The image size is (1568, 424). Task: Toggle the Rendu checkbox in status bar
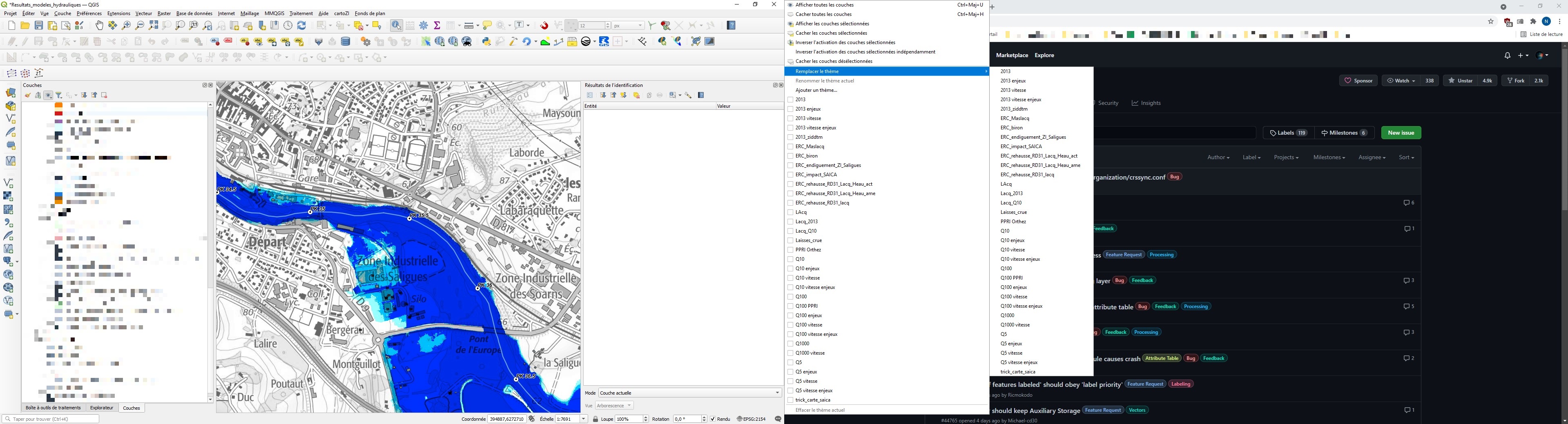pos(714,419)
